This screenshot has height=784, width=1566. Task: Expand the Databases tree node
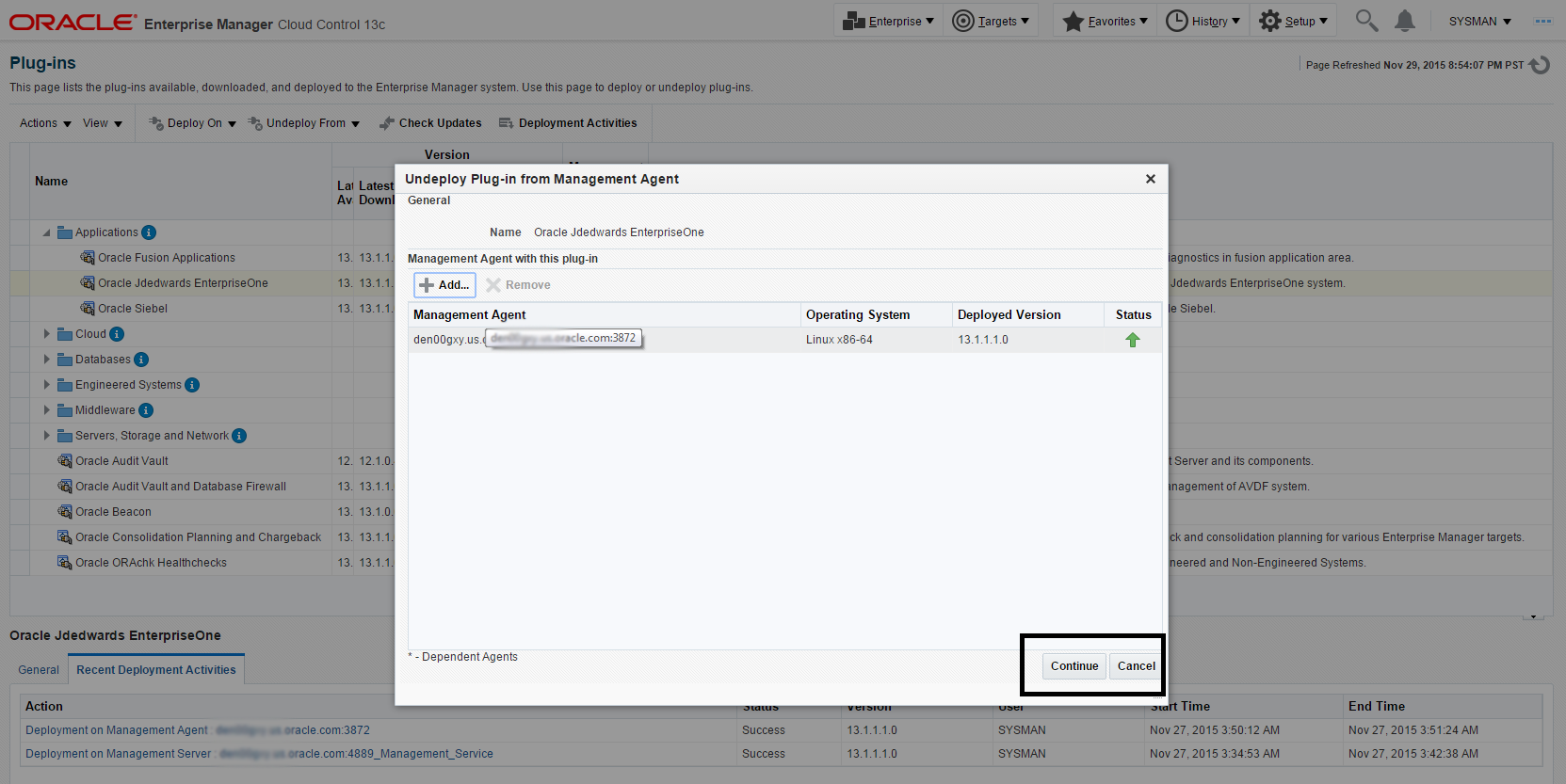(46, 360)
